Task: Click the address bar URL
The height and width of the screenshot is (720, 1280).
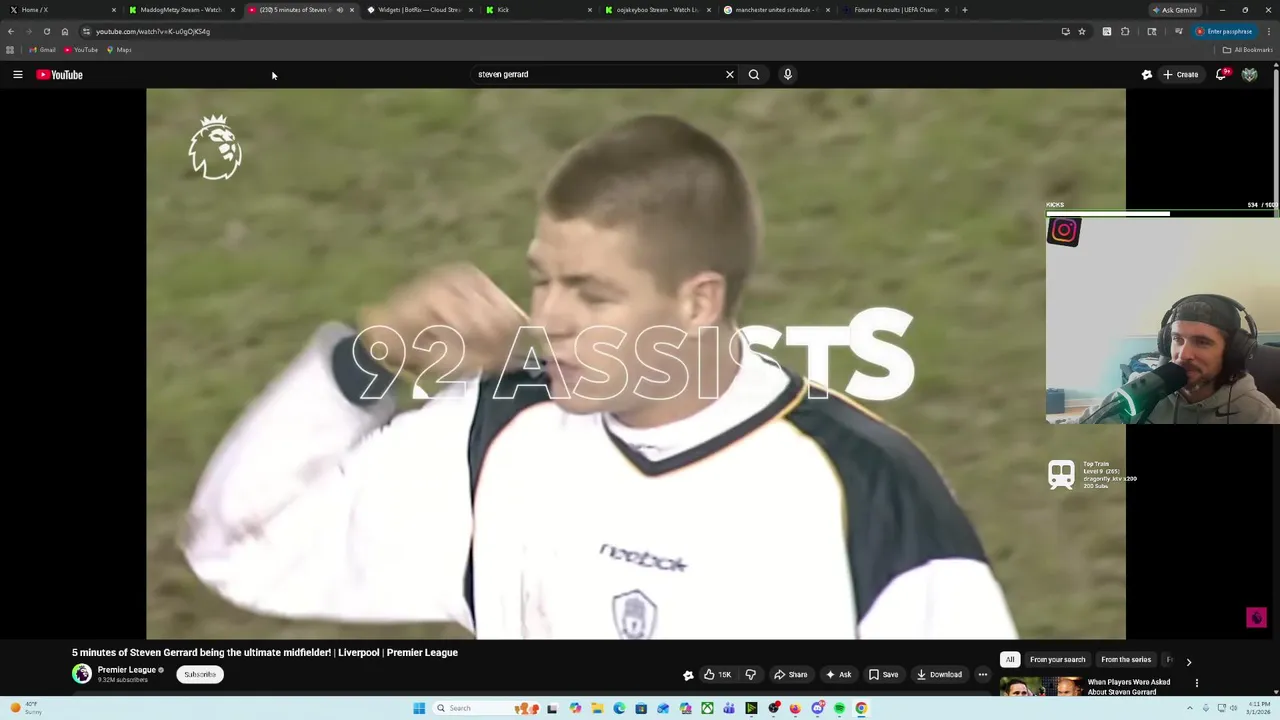Action: point(152,31)
